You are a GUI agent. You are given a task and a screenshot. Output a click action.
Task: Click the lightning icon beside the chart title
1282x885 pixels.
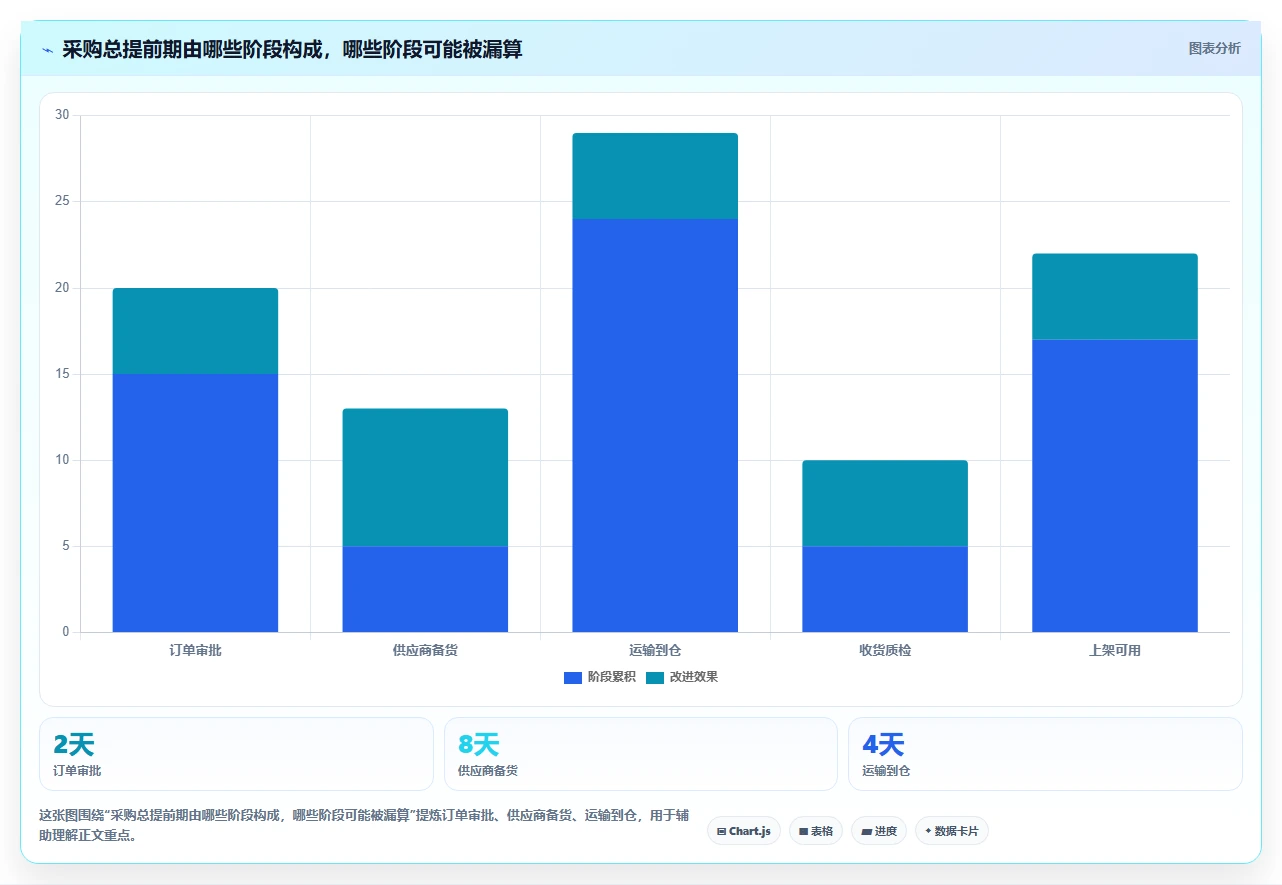(47, 49)
